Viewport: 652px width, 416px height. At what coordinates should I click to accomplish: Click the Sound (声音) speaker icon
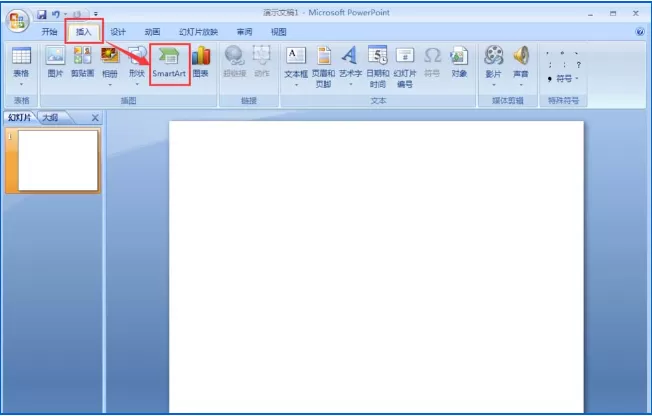coord(521,55)
